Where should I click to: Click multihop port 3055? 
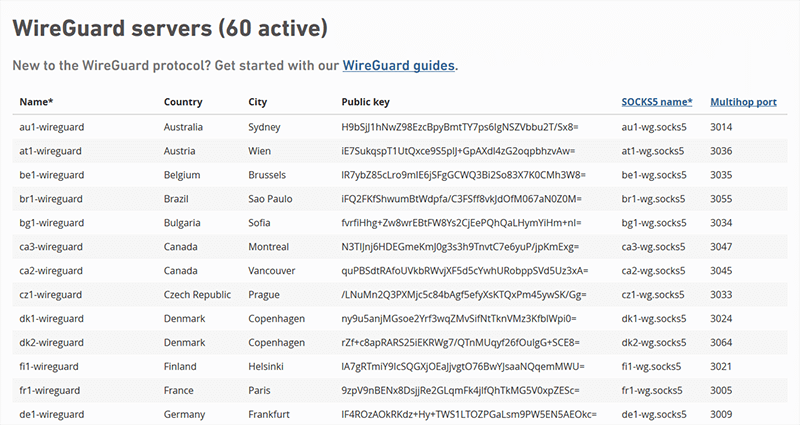721,199
